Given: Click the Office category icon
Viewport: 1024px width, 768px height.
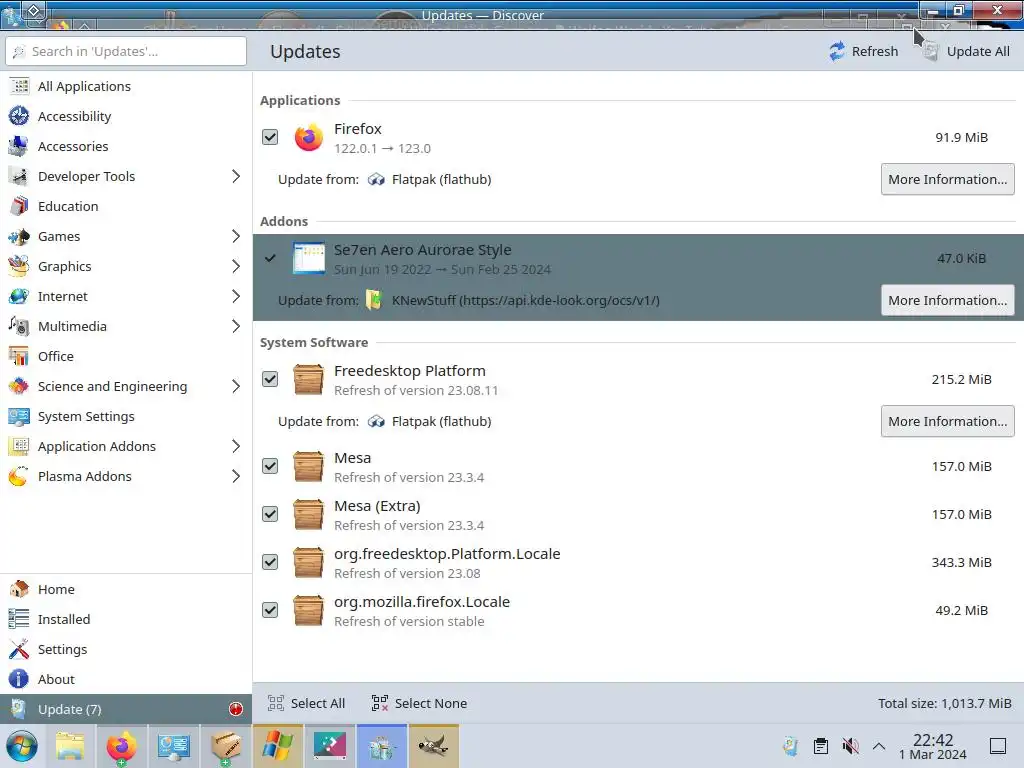Looking at the screenshot, I should (19, 357).
